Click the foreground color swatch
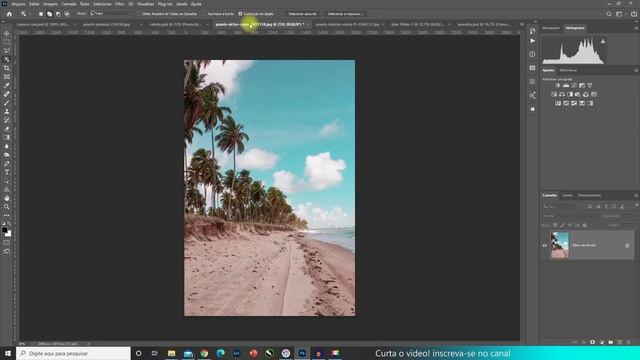 tap(4, 230)
